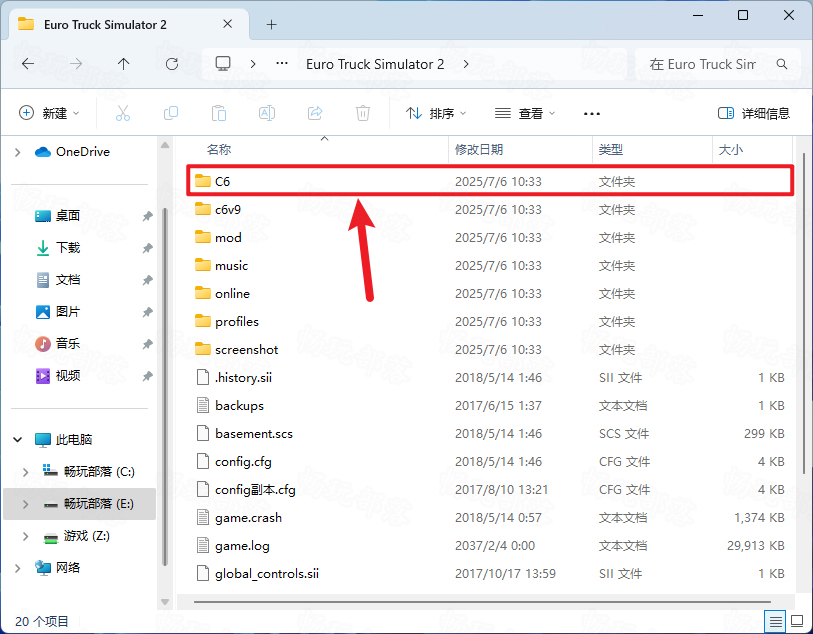The image size is (813, 634).
Task: Expand chevron after This PC icon
Action: tap(253, 64)
